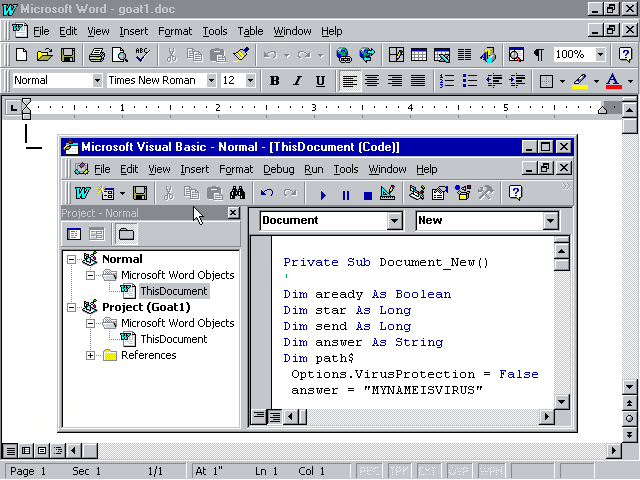Save the document with Word's floppy disk icon
This screenshot has height=480, width=640.
68,54
